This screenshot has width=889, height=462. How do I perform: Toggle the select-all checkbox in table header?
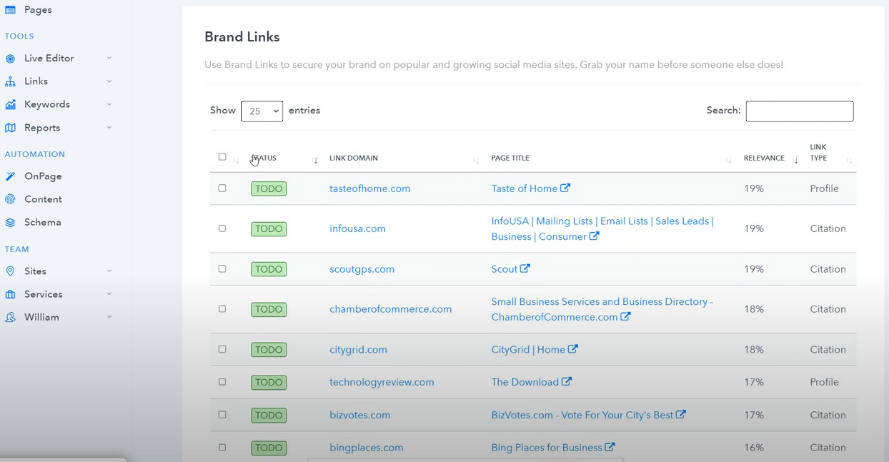point(222,156)
